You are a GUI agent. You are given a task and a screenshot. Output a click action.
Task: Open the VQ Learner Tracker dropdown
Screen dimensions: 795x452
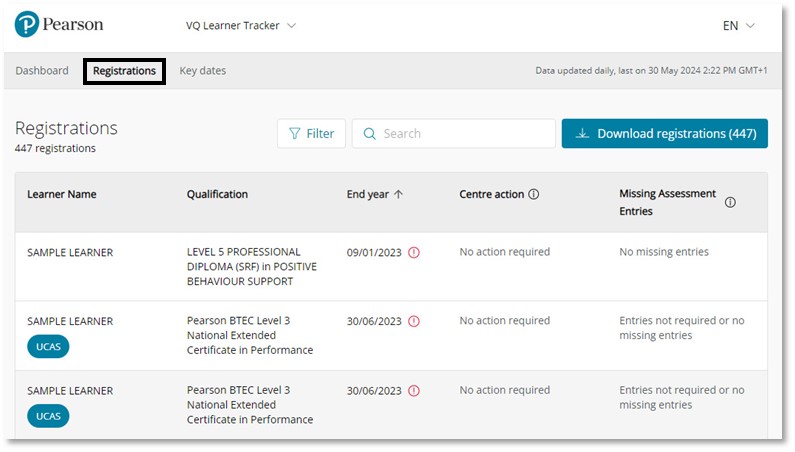241,26
